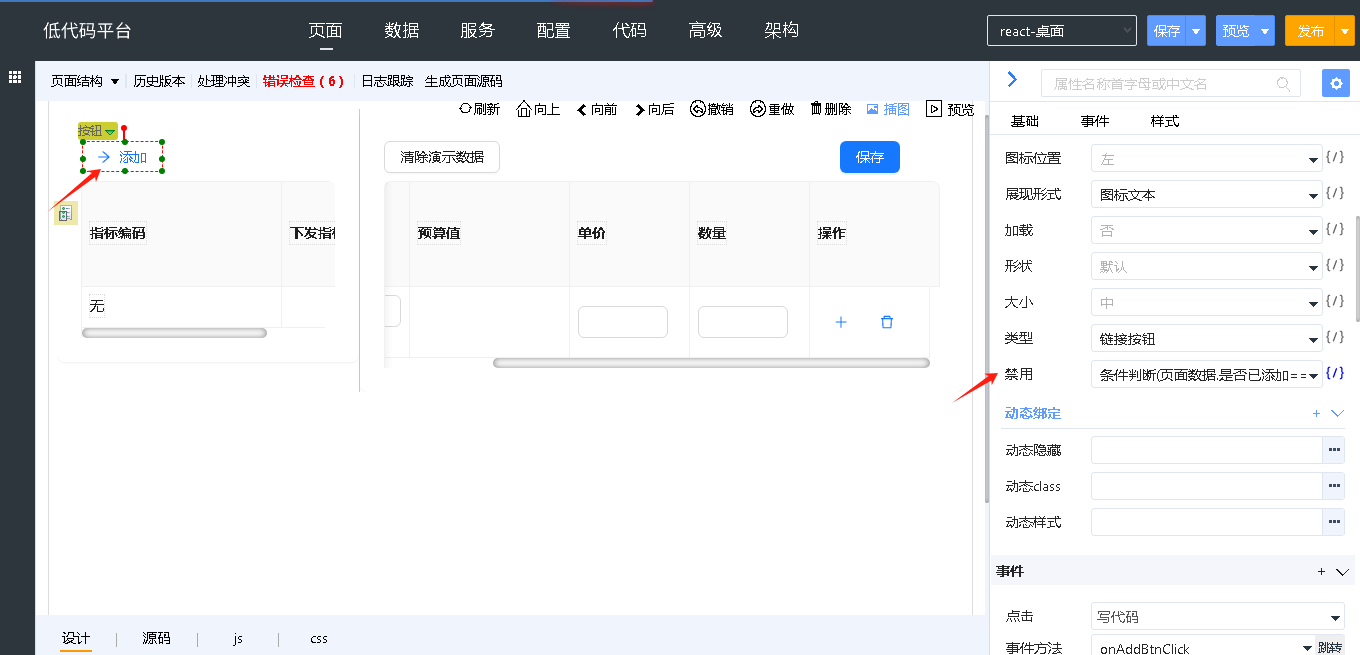Click the 向上 home-up toolbar icon
The width and height of the screenshot is (1360, 655).
(x=524, y=109)
